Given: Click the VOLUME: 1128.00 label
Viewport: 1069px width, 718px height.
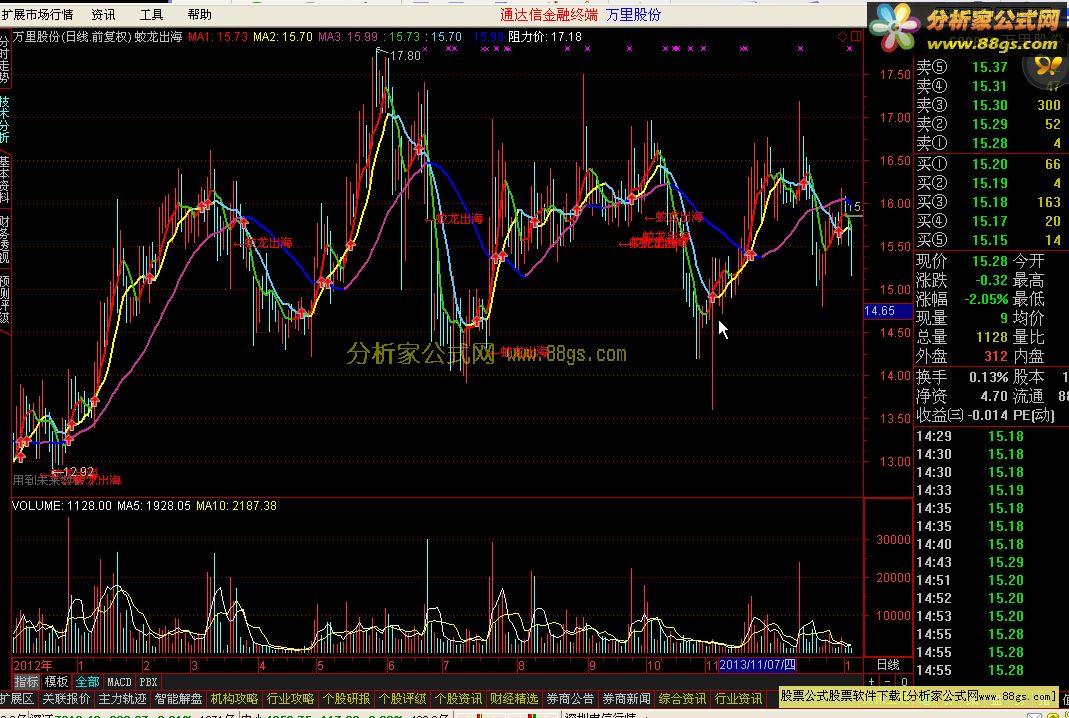Looking at the screenshot, I should click(x=62, y=506).
